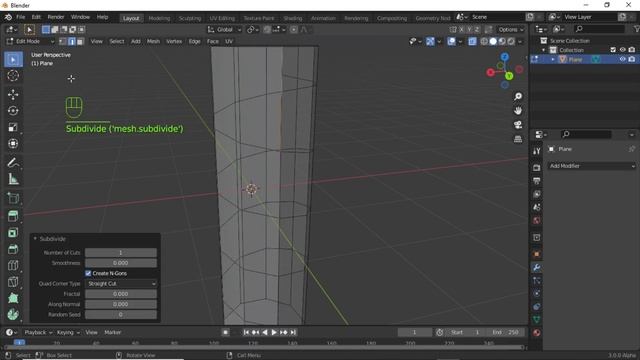Select the Loop Cut tool
Image resolution: width=640 pixels, height=360 pixels.
(13, 265)
